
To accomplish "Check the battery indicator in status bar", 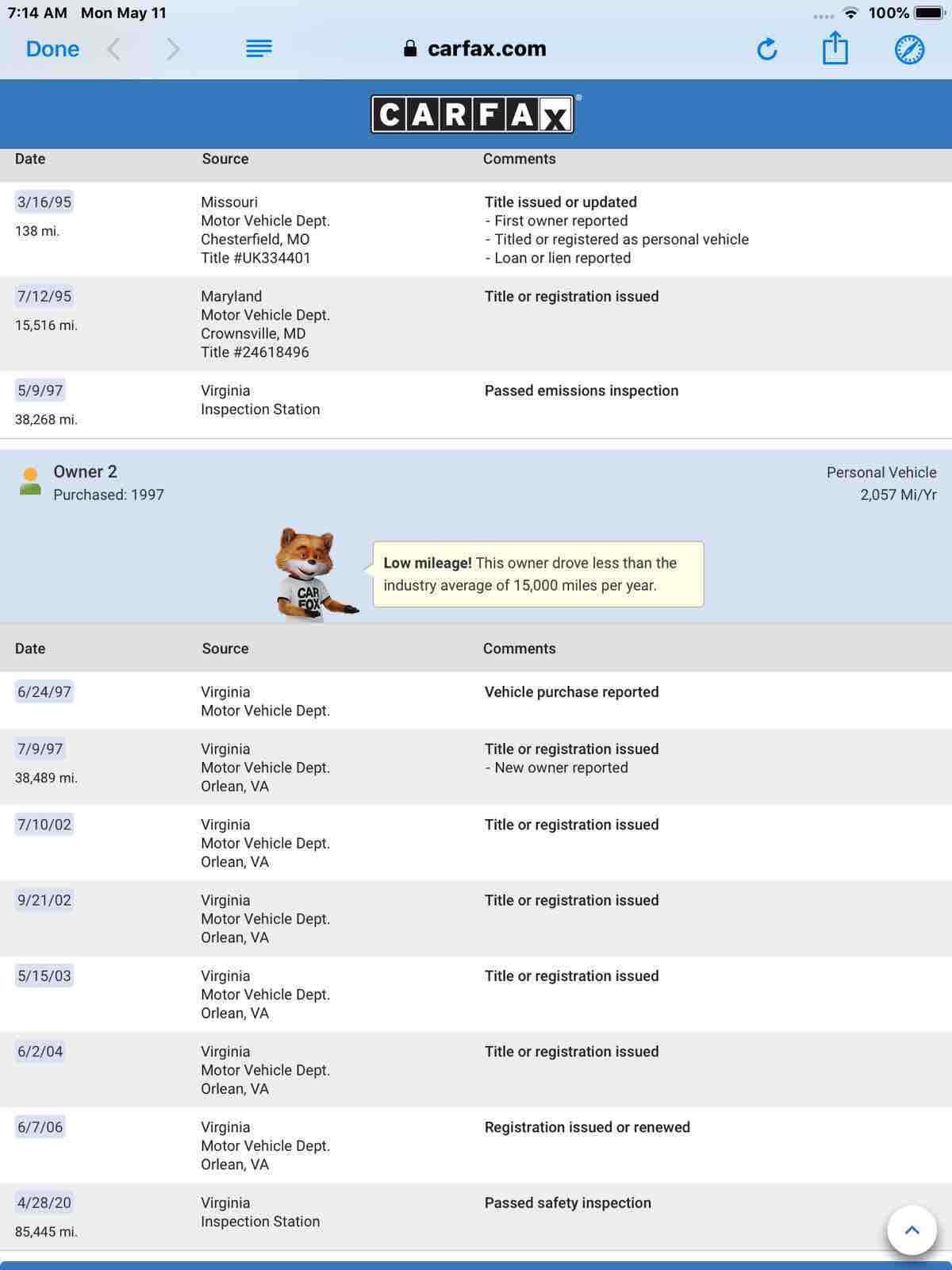I will 928,13.
